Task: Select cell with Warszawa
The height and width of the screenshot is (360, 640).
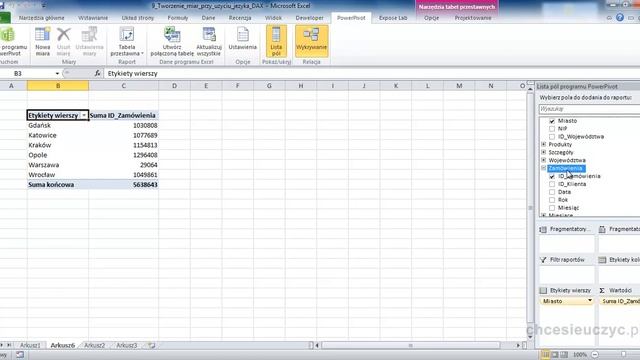Action: pos(58,165)
